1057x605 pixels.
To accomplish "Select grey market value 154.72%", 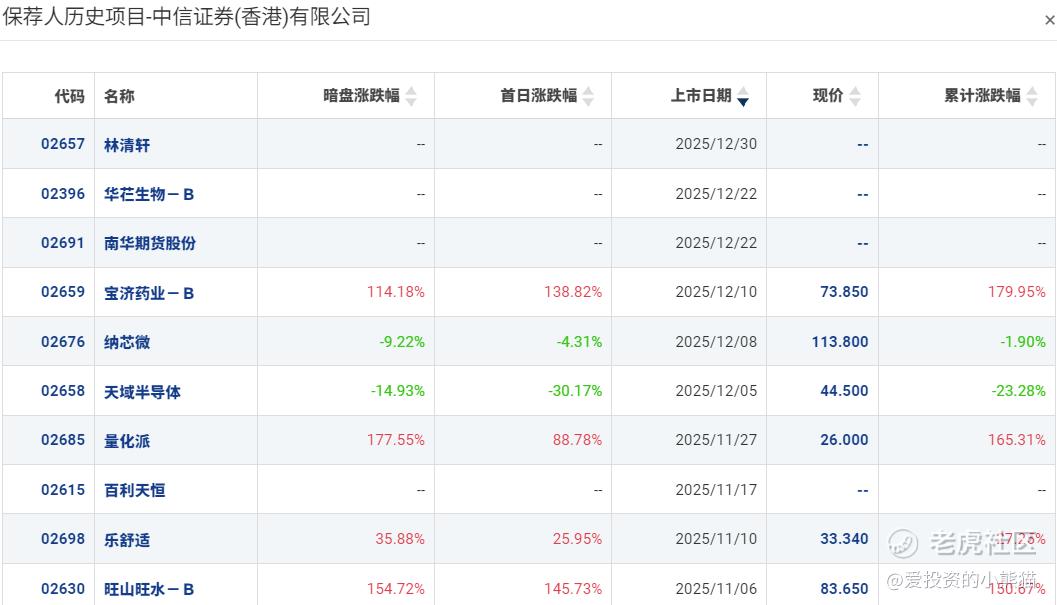I will point(396,588).
